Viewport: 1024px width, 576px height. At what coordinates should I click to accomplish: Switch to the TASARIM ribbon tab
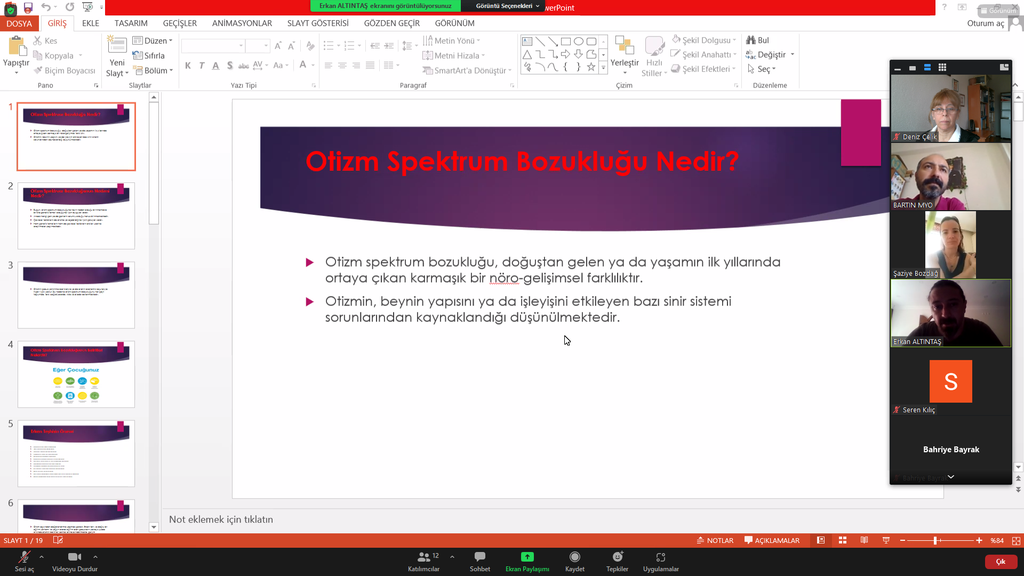coord(131,23)
